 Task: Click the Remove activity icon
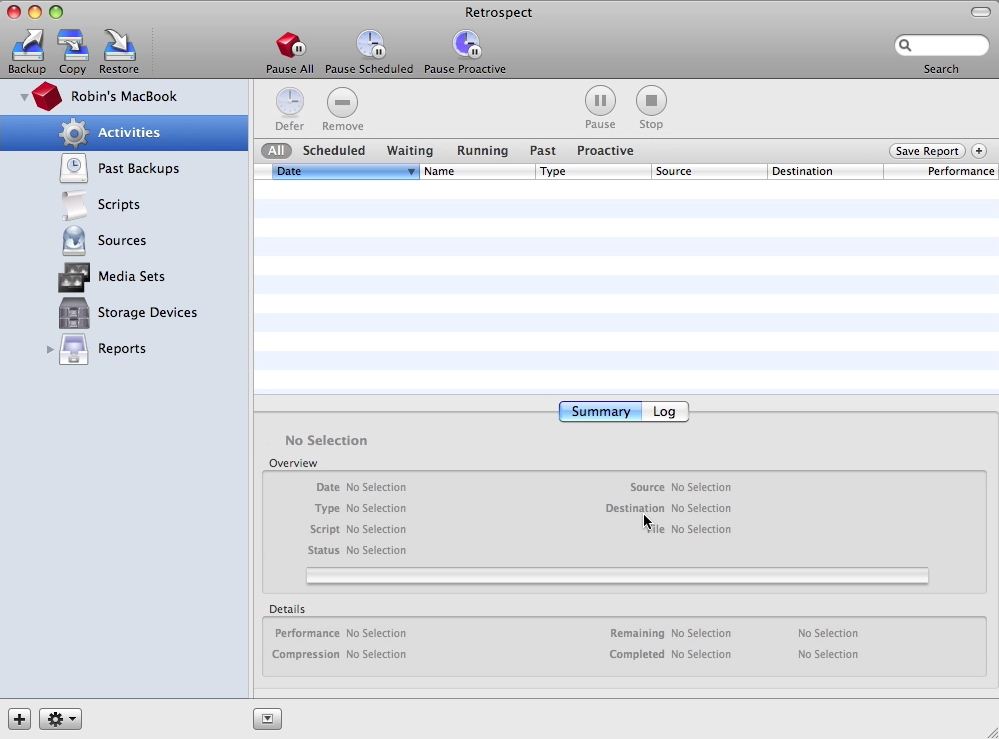point(342,102)
